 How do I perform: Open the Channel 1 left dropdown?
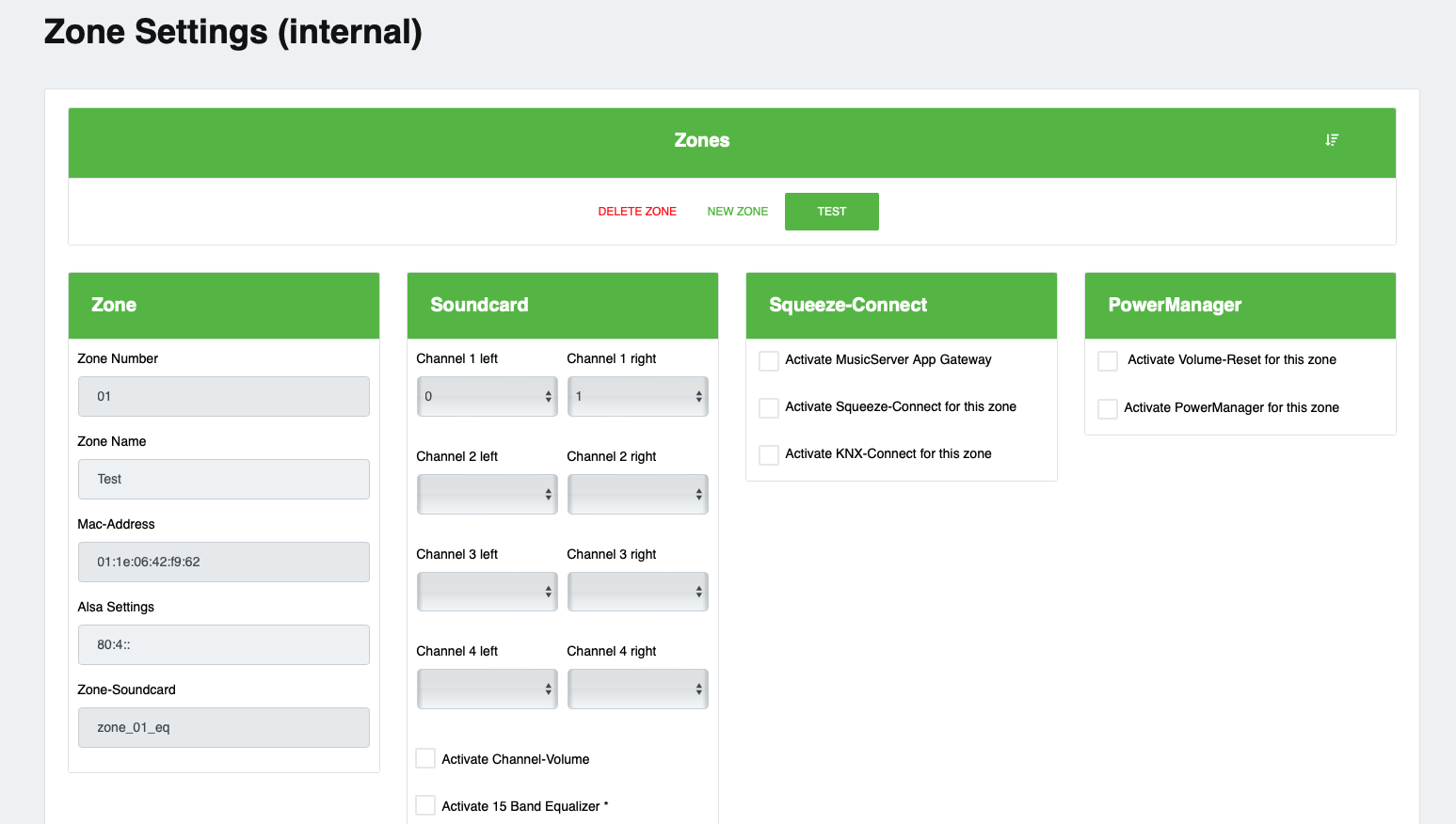[x=487, y=397]
